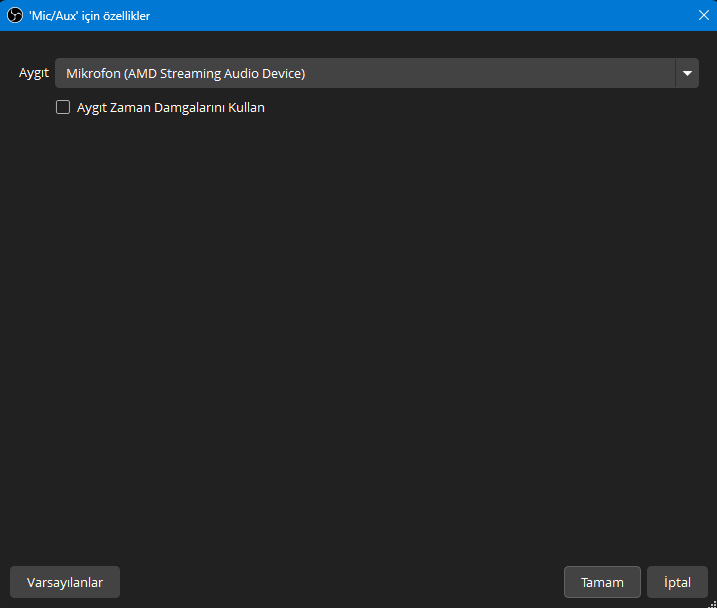
Task: Restore defaults using Varsayılanlar
Action: pos(65,582)
